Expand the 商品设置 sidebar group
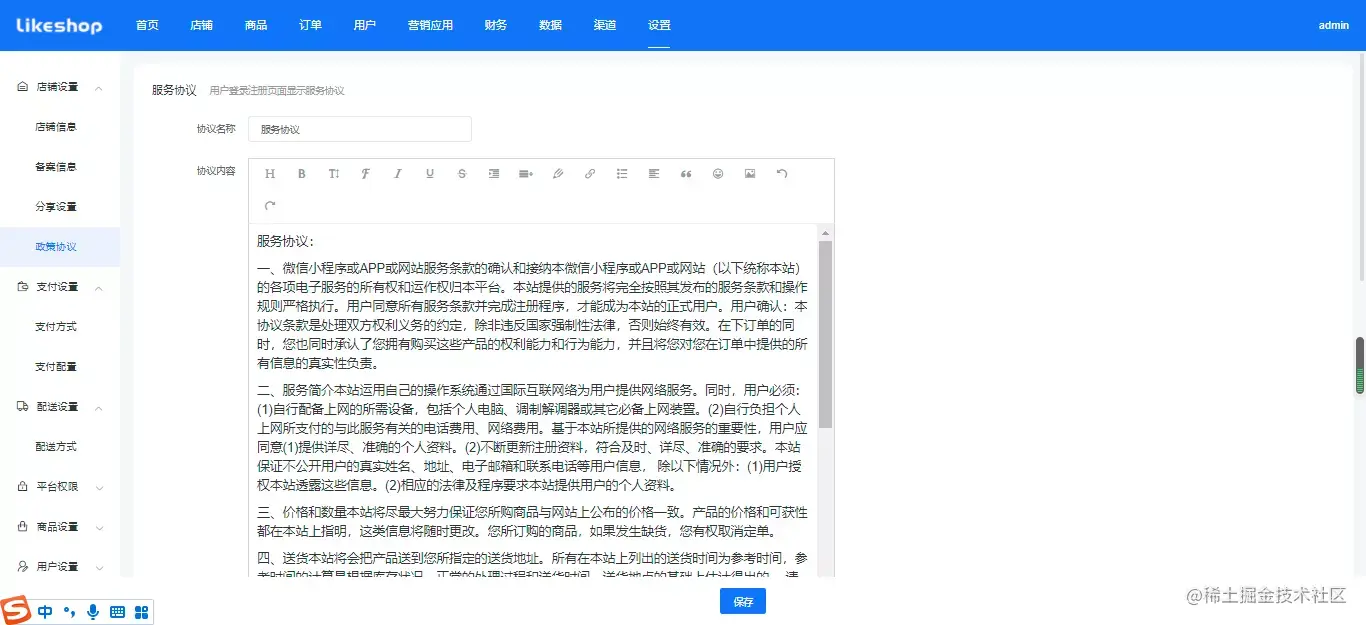 (60, 527)
